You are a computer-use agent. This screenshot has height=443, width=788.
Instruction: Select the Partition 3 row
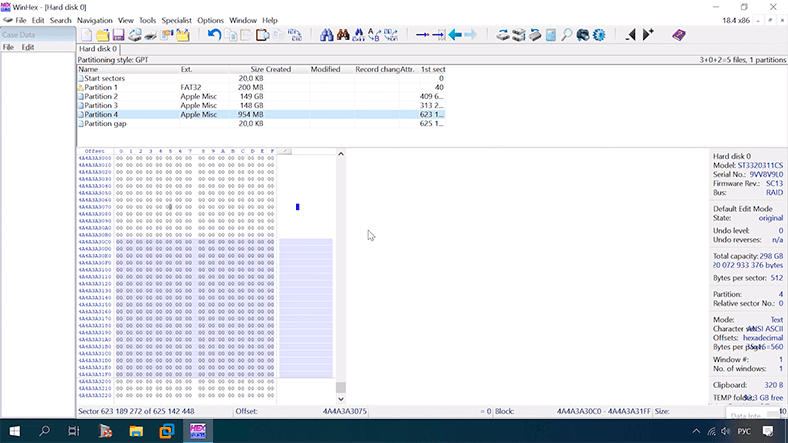pos(261,105)
